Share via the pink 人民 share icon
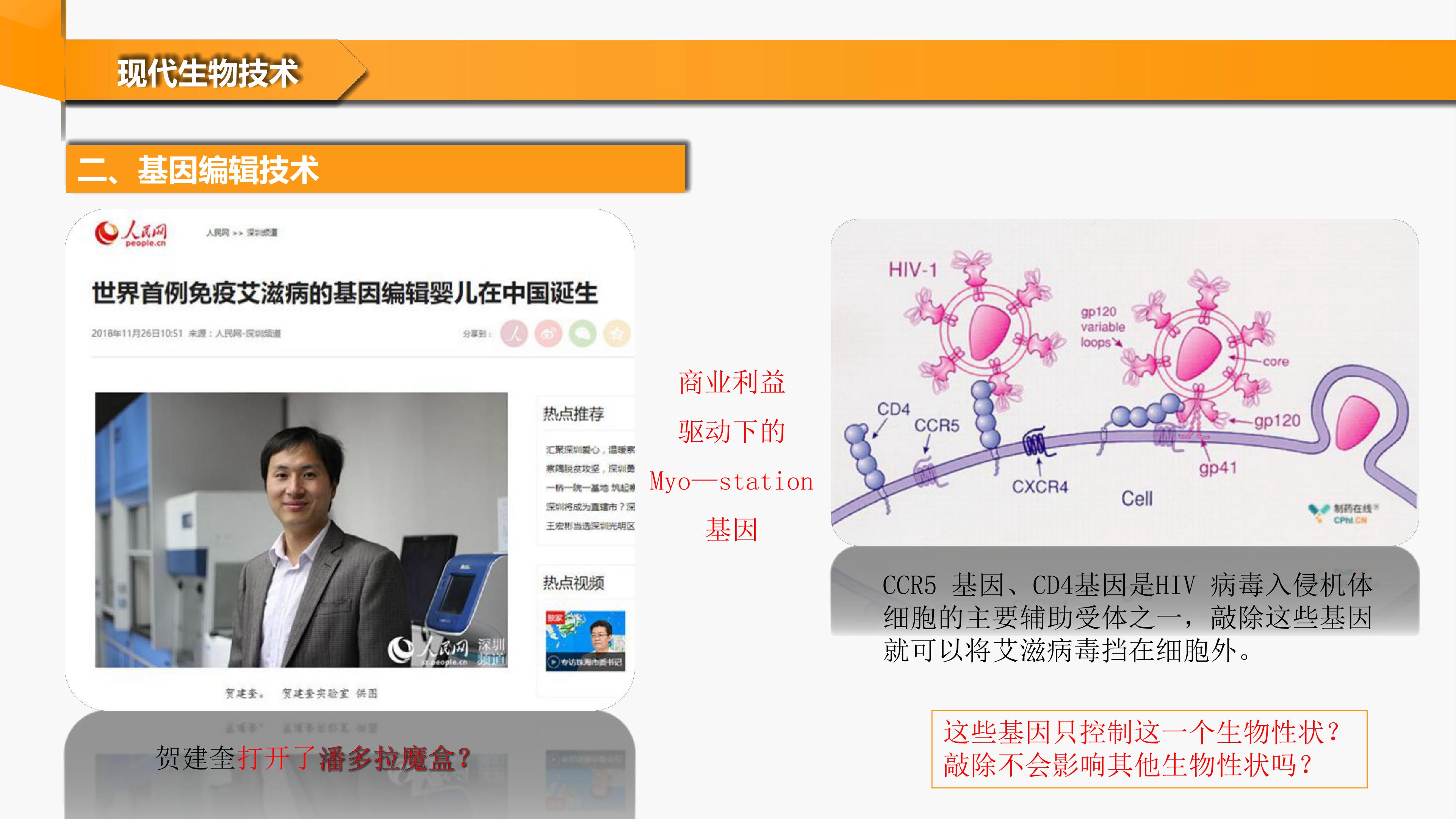 [x=514, y=334]
